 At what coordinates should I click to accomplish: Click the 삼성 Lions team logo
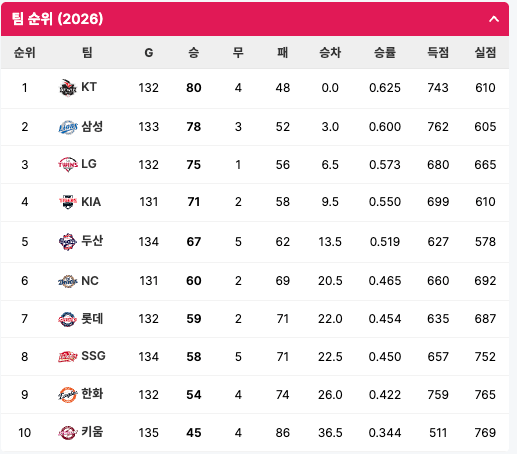(68, 127)
